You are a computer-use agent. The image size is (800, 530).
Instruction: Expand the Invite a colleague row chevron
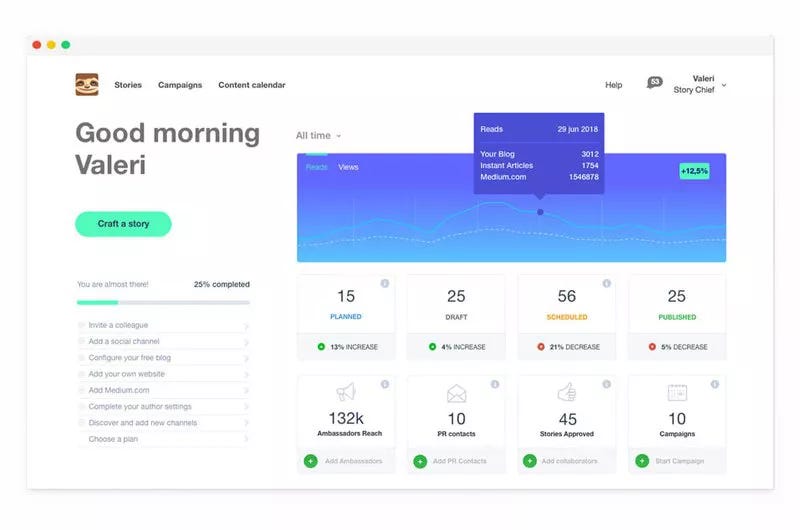[x=246, y=326]
